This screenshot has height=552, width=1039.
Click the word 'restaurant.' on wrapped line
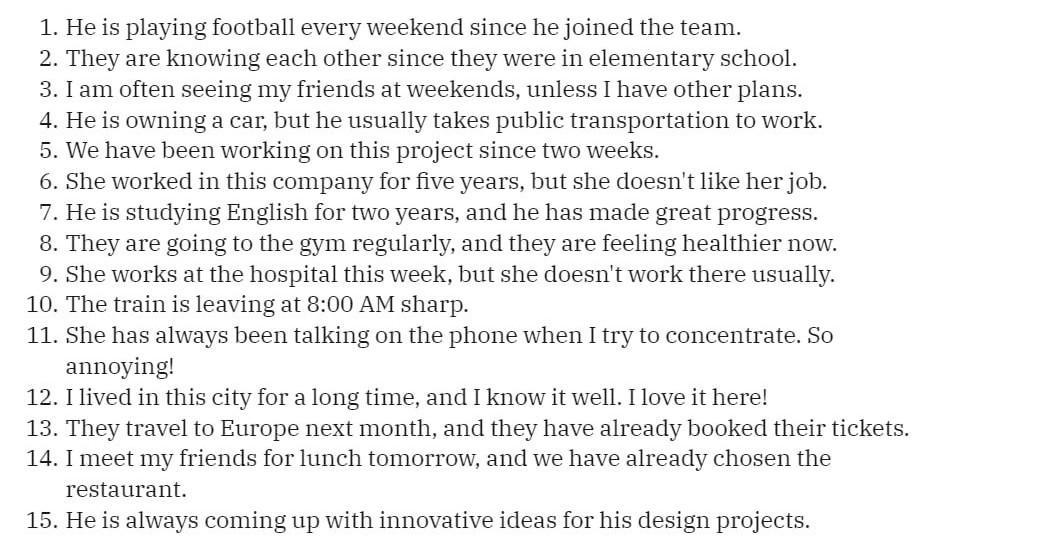pos(126,490)
